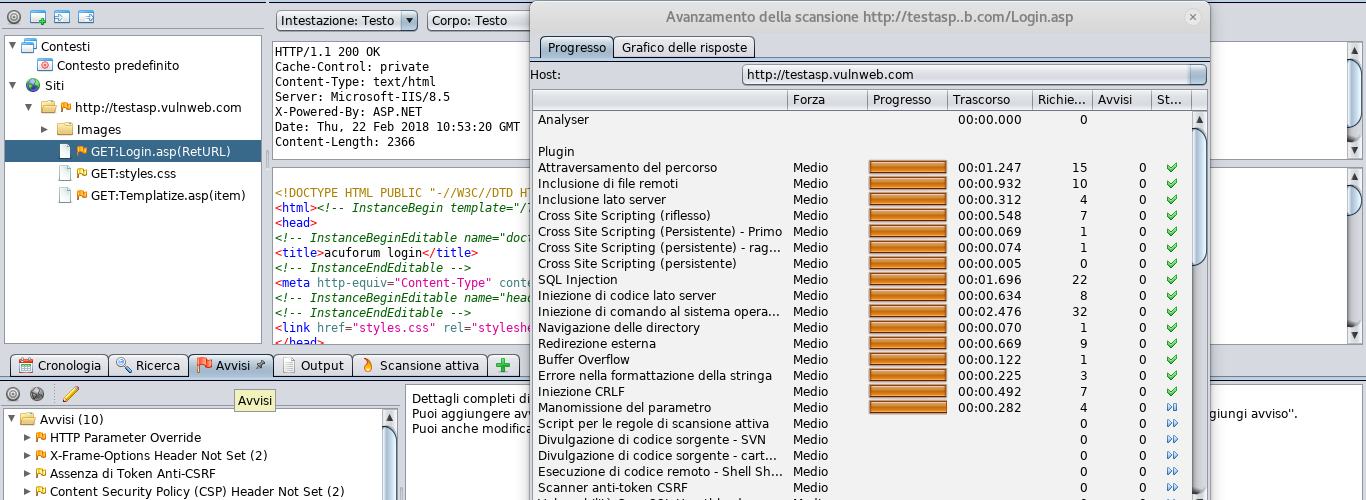Click the export context icon

86,17
